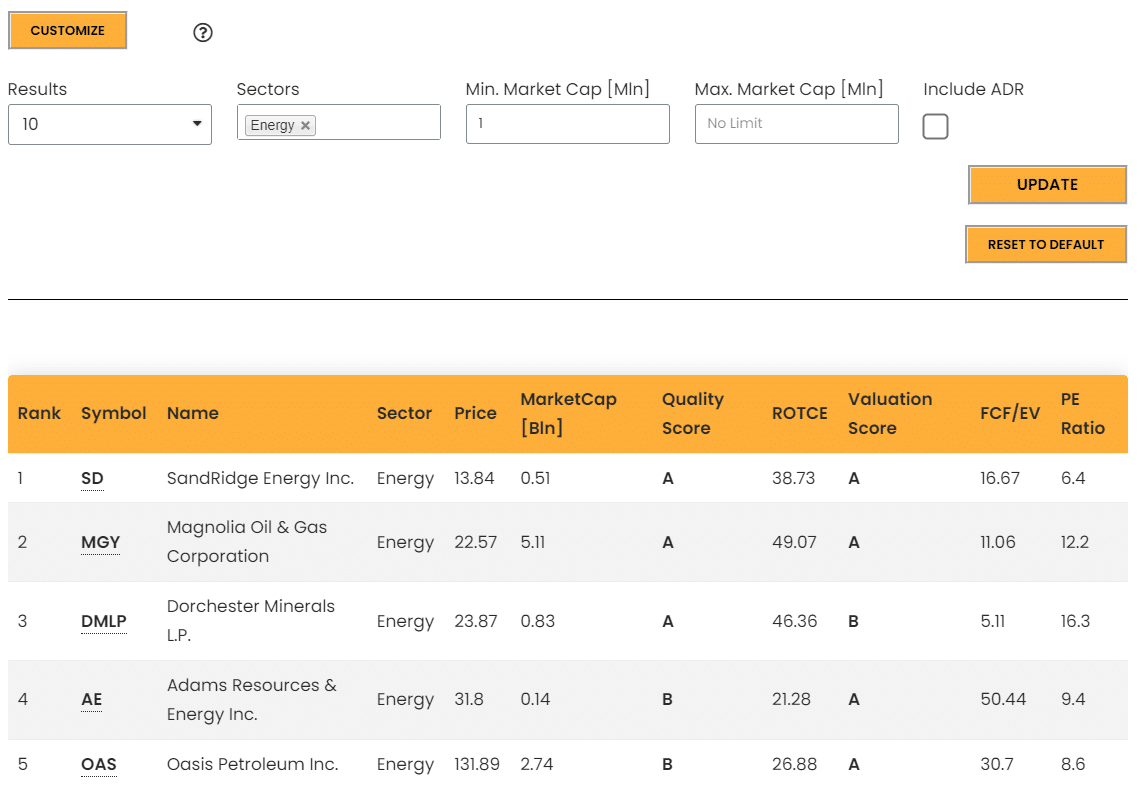Viewport: 1144px width, 787px height.
Task: Click the price value 13.84
Action: [x=474, y=478]
